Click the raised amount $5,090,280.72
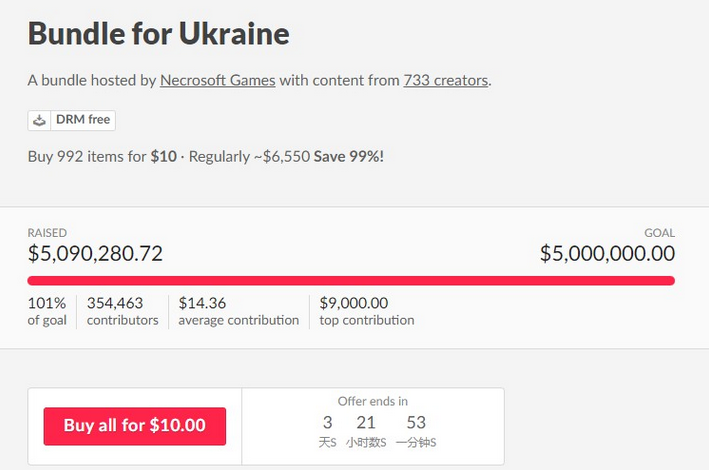This screenshot has width=709, height=470. (95, 253)
